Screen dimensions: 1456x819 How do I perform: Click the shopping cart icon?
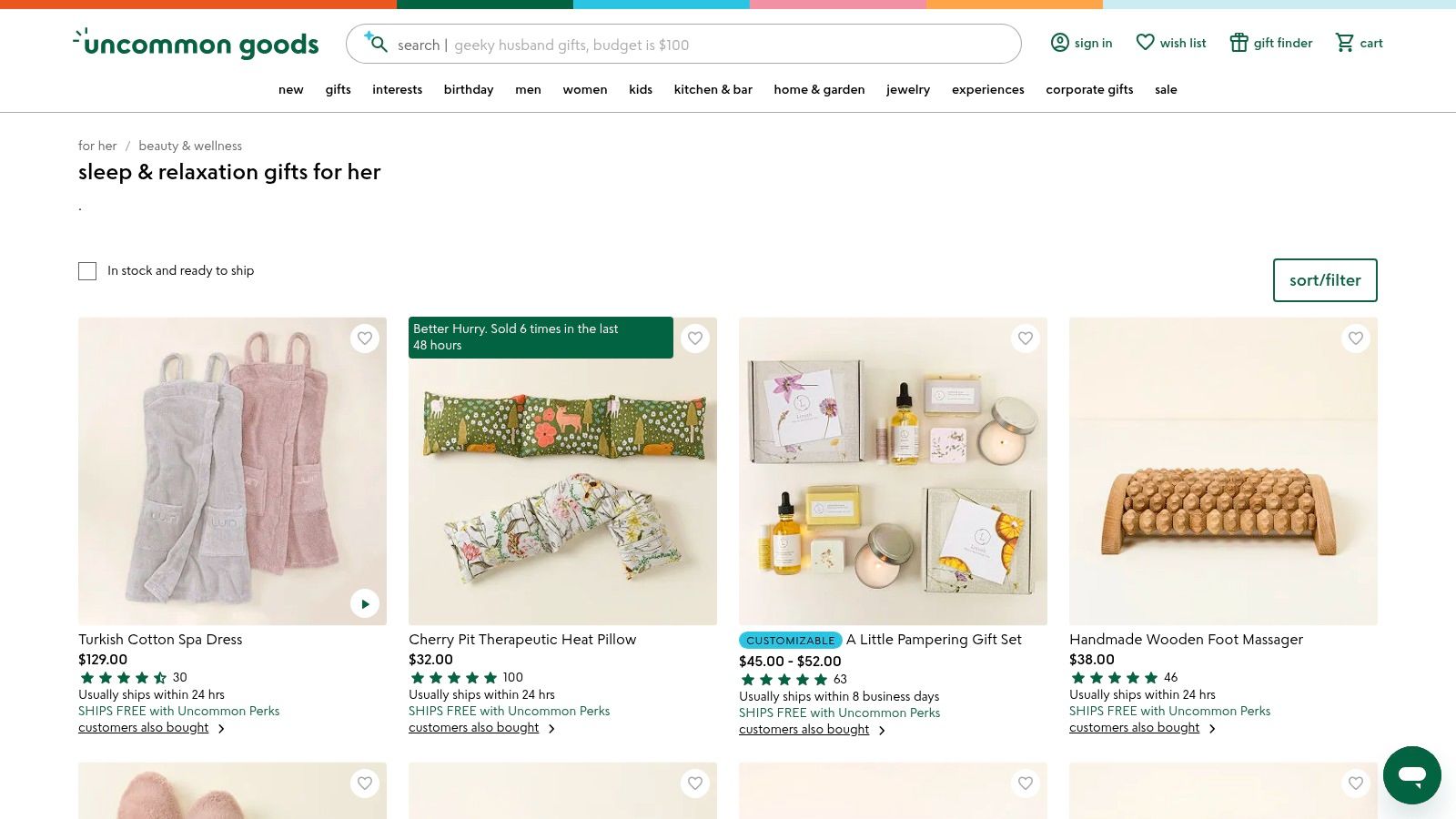[x=1344, y=43]
